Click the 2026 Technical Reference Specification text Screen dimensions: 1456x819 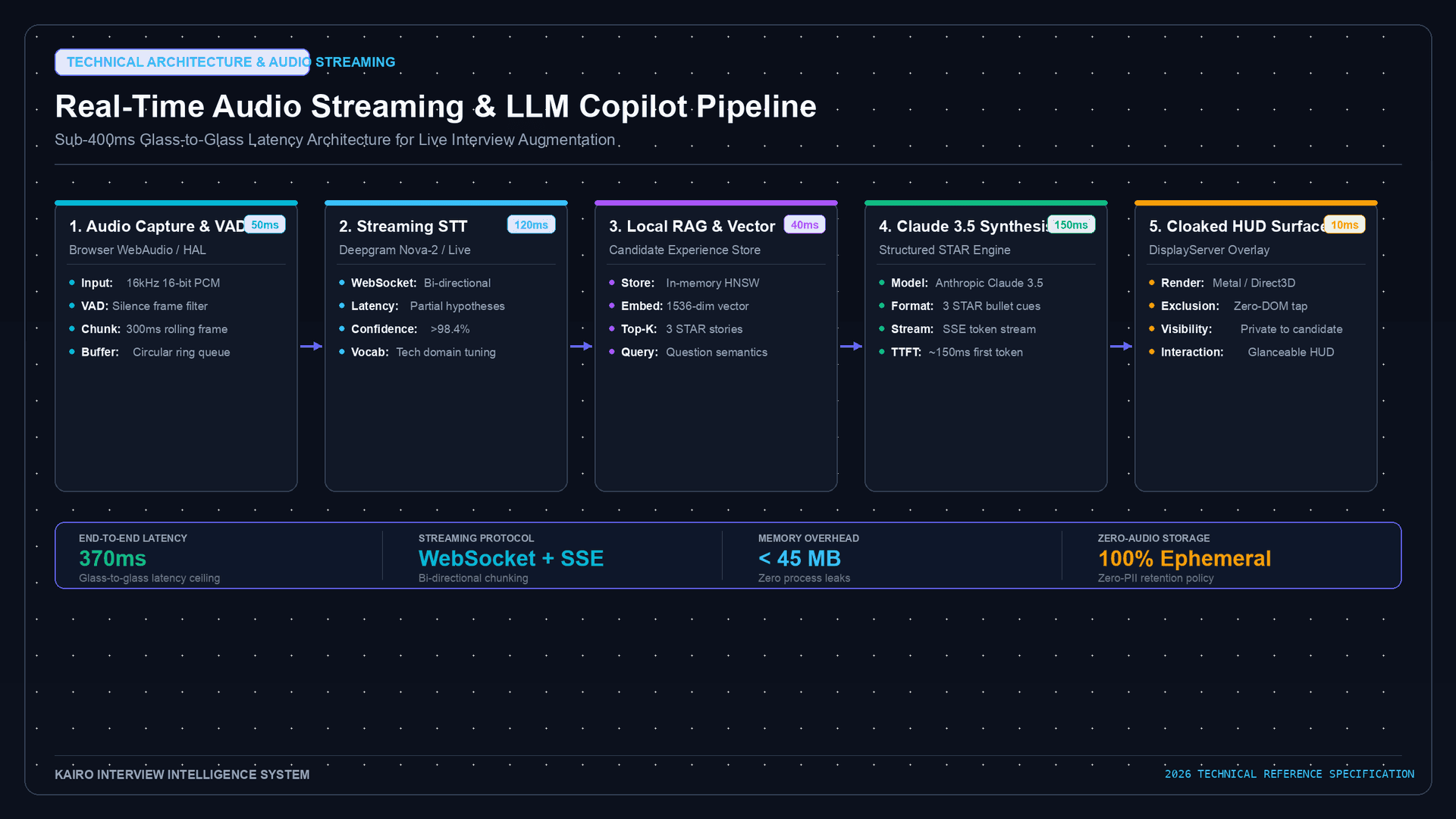pos(1289,774)
